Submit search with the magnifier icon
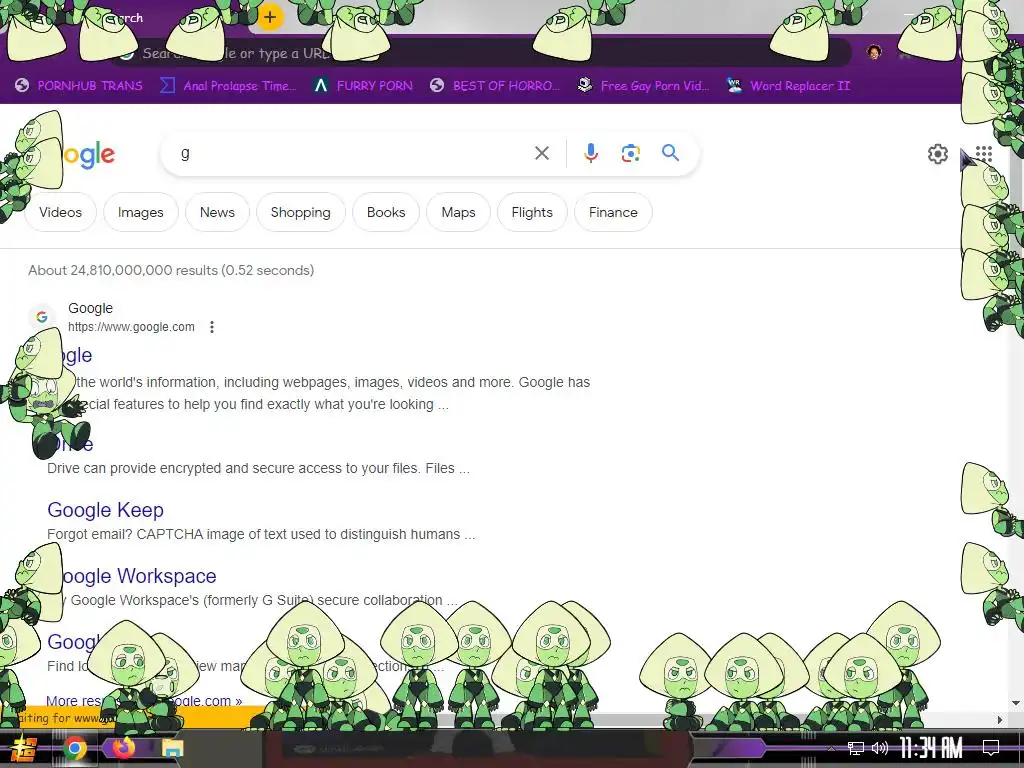 coord(670,153)
